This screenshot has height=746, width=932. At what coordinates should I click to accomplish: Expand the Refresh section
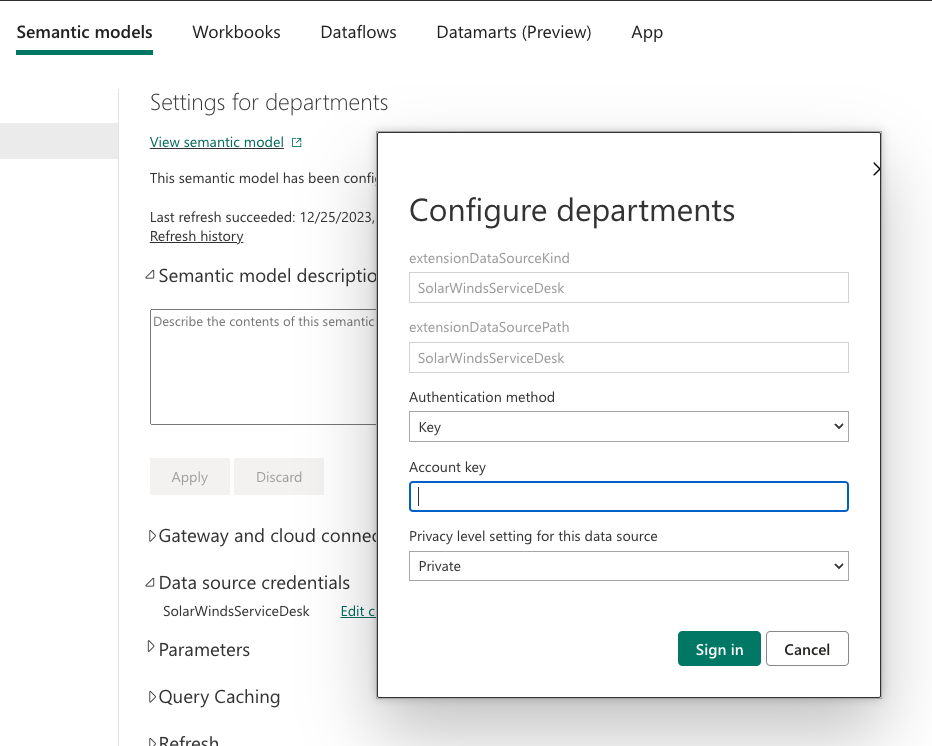[151, 740]
